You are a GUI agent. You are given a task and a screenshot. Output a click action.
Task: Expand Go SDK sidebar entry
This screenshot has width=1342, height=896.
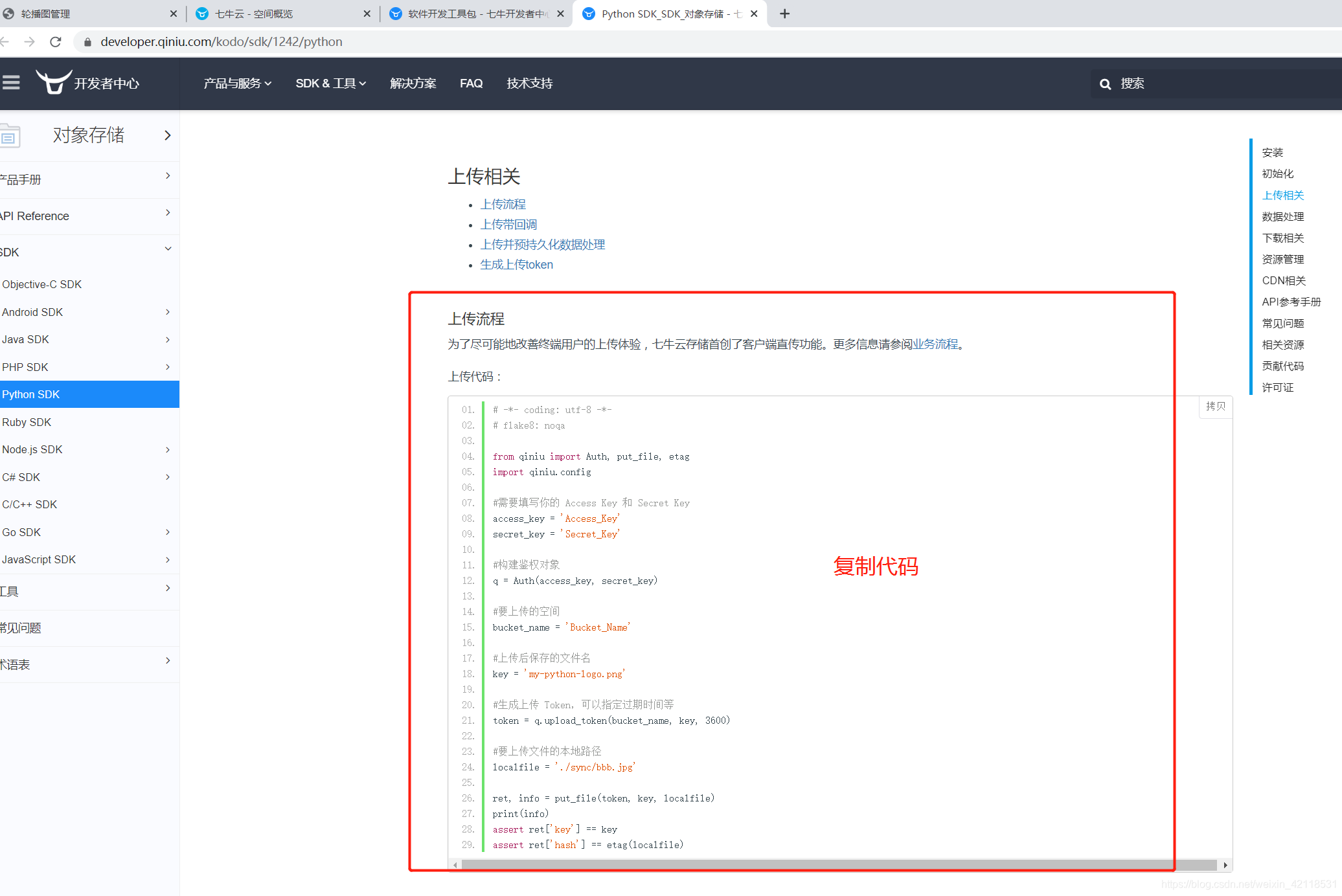168,532
